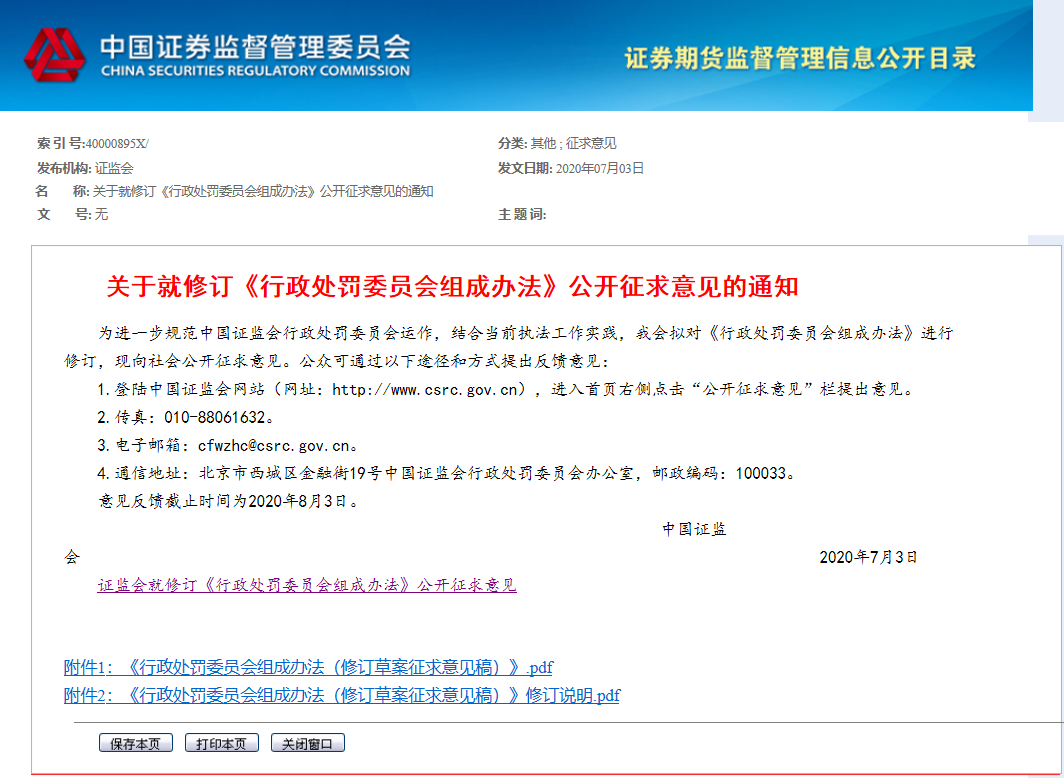Click the http://www.csrc.gov.cn address text
This screenshot has width=1064, height=778.
click(x=429, y=389)
